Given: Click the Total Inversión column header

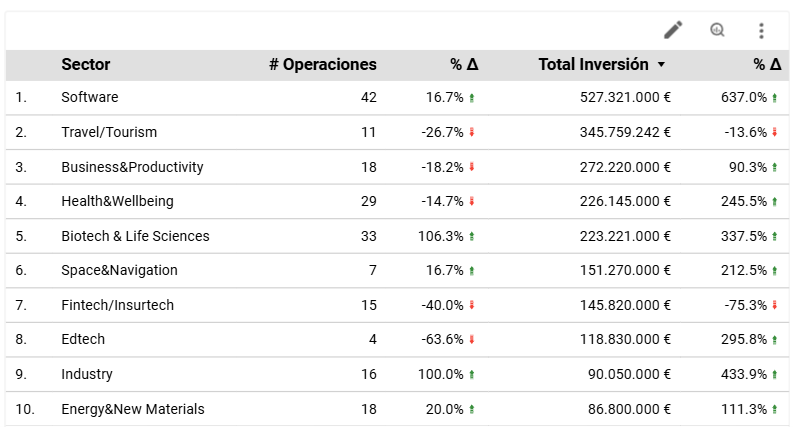Looking at the screenshot, I should click(x=593, y=65).
